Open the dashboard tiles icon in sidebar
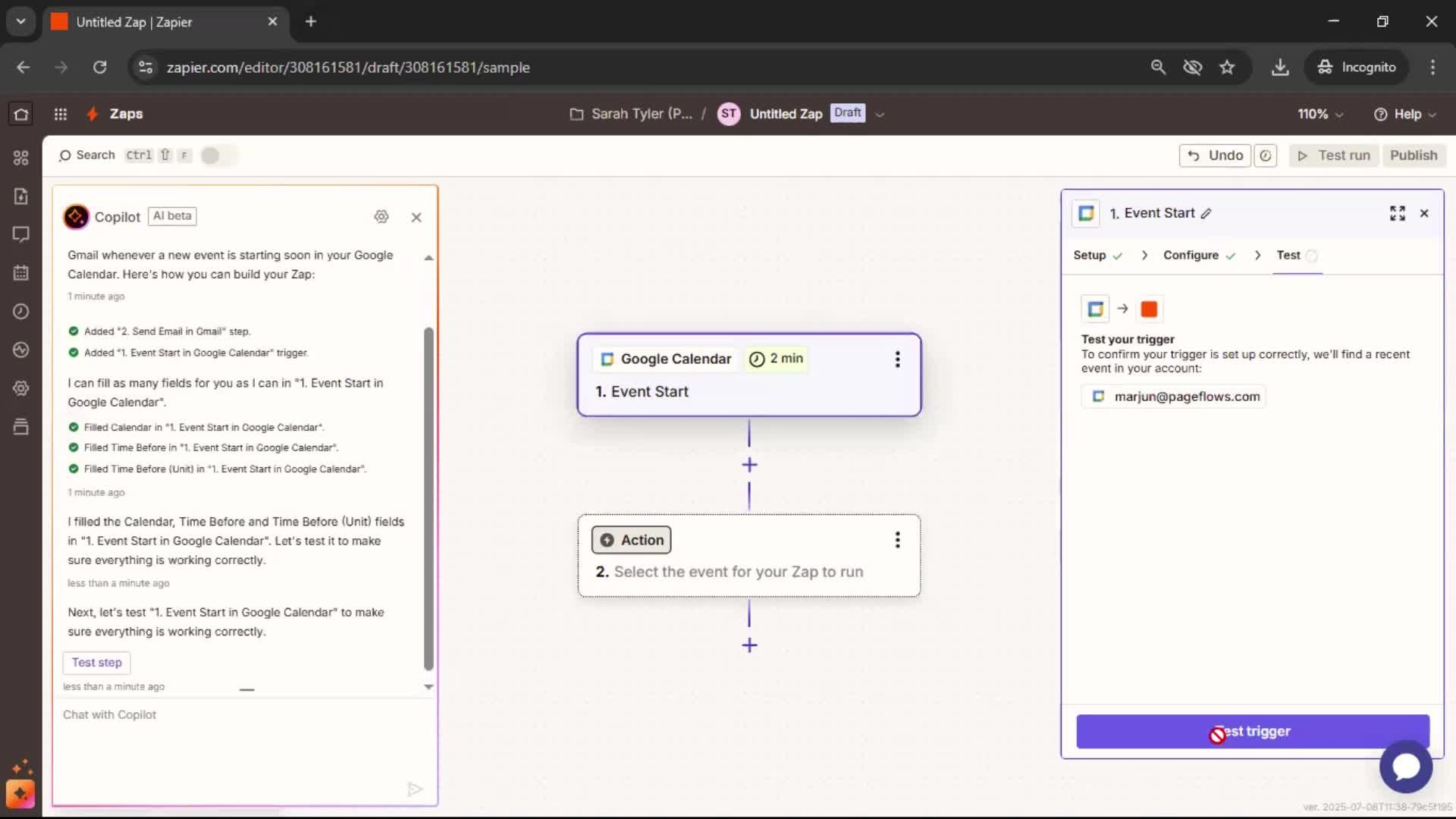1456x819 pixels. 21,158
